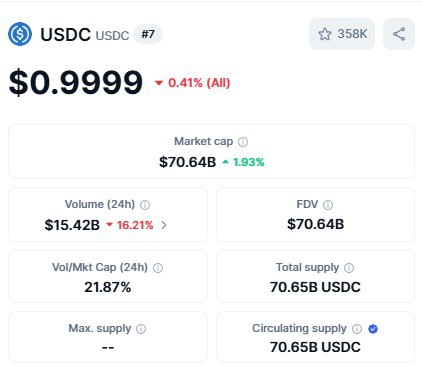
Task: Expand Volume details with chevron arrow
Action: 164,225
